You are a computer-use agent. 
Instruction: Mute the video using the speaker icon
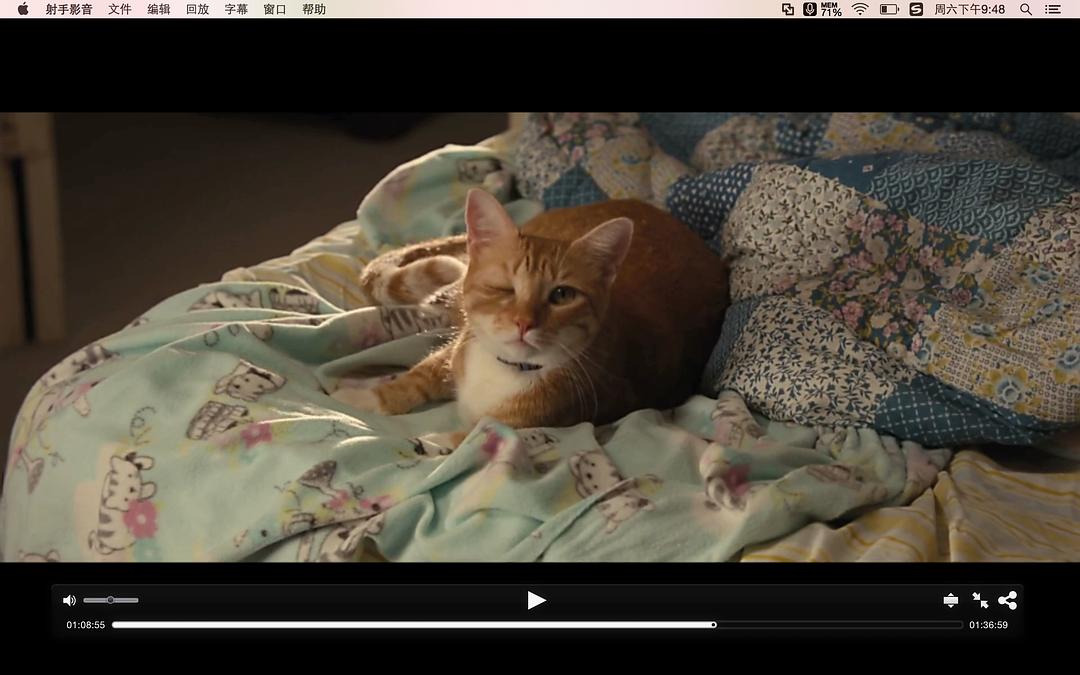pos(69,600)
